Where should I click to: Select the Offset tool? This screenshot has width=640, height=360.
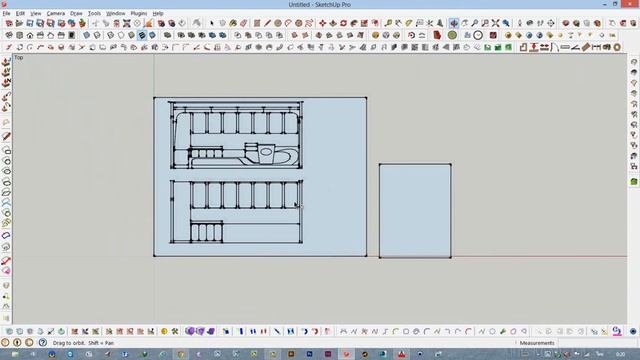tap(375, 23)
